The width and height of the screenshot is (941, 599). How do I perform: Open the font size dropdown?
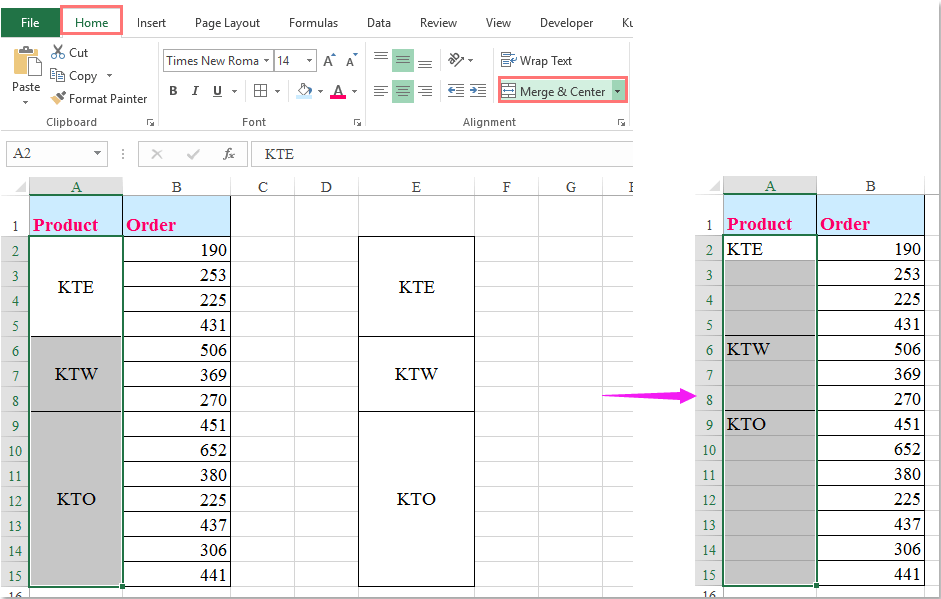pyautogui.click(x=309, y=60)
